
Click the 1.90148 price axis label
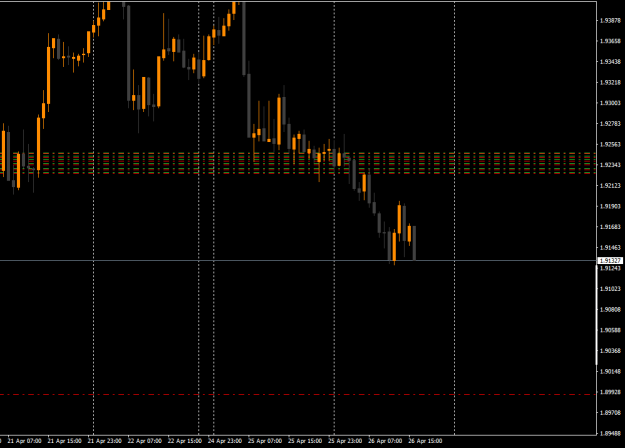(610, 372)
